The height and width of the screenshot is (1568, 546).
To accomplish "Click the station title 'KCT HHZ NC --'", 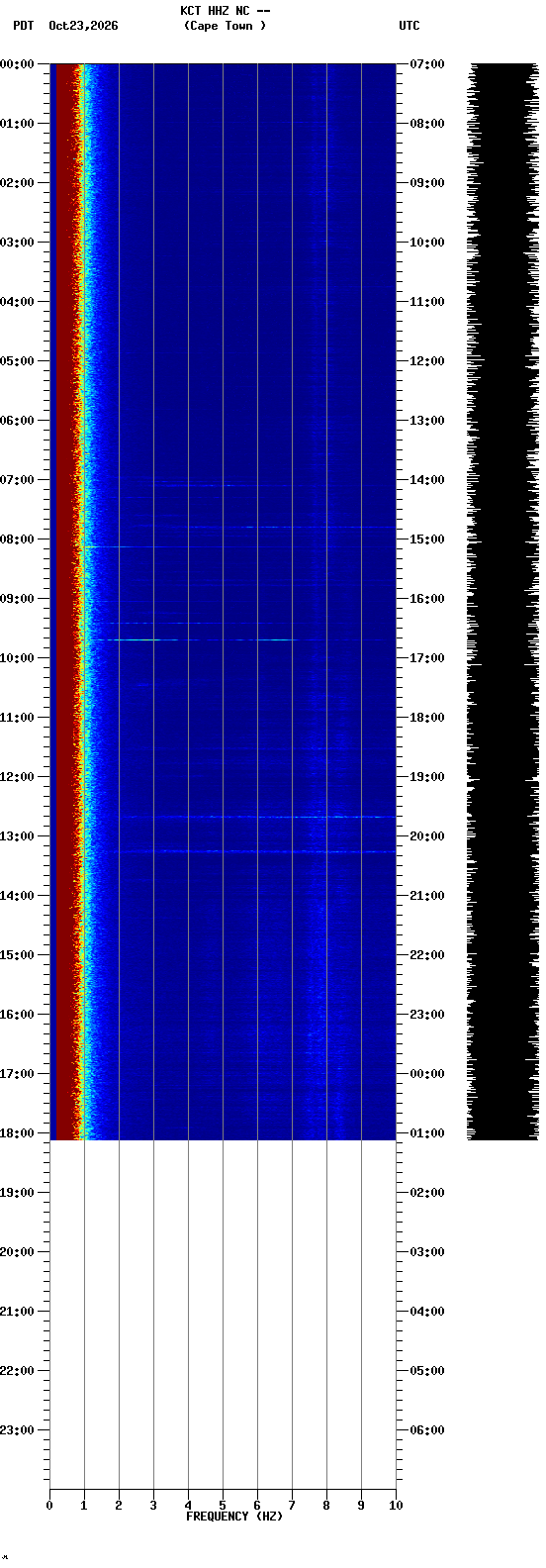I will pyautogui.click(x=225, y=11).
